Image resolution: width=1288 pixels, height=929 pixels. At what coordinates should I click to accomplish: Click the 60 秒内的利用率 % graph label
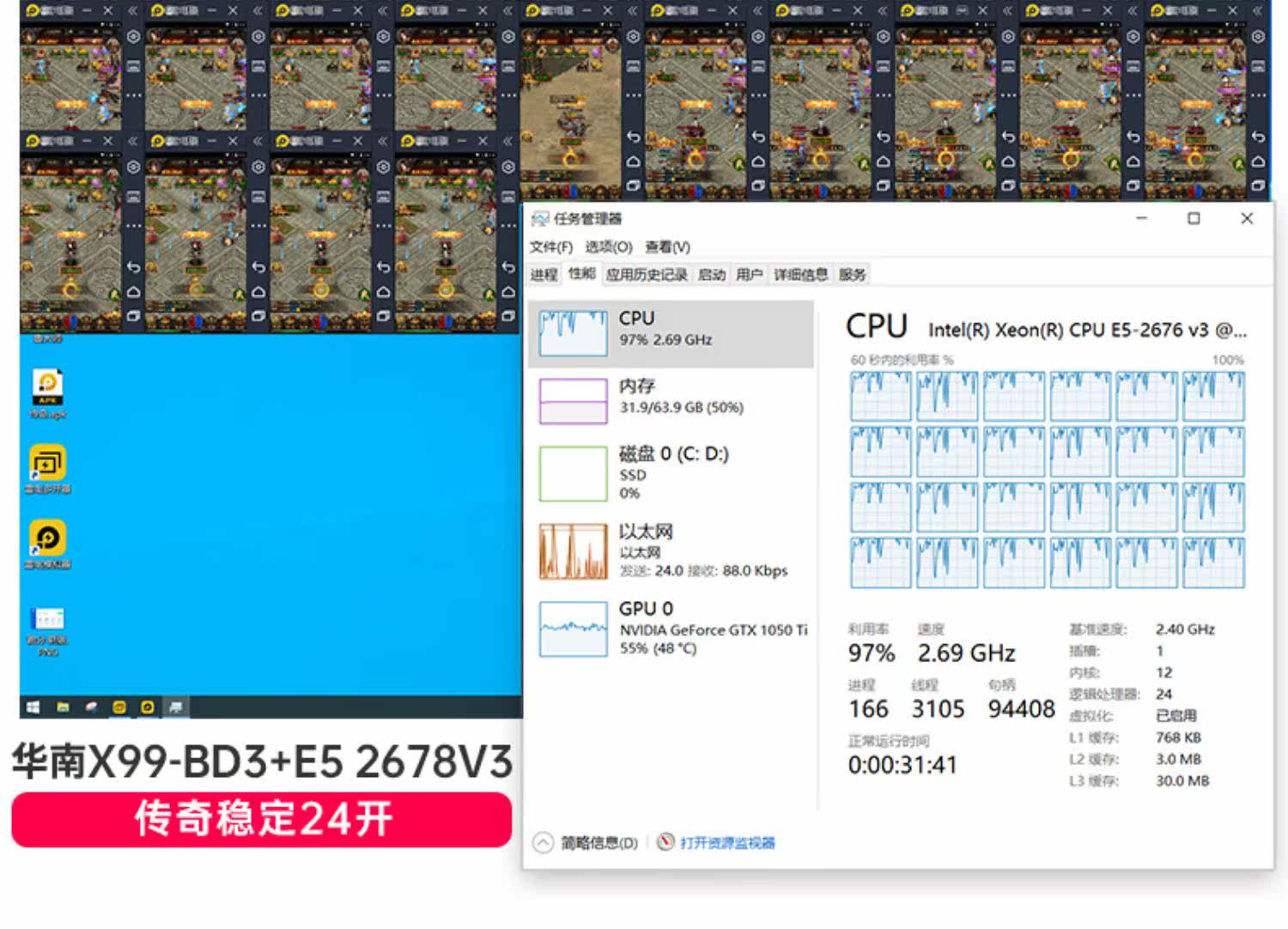(x=902, y=360)
